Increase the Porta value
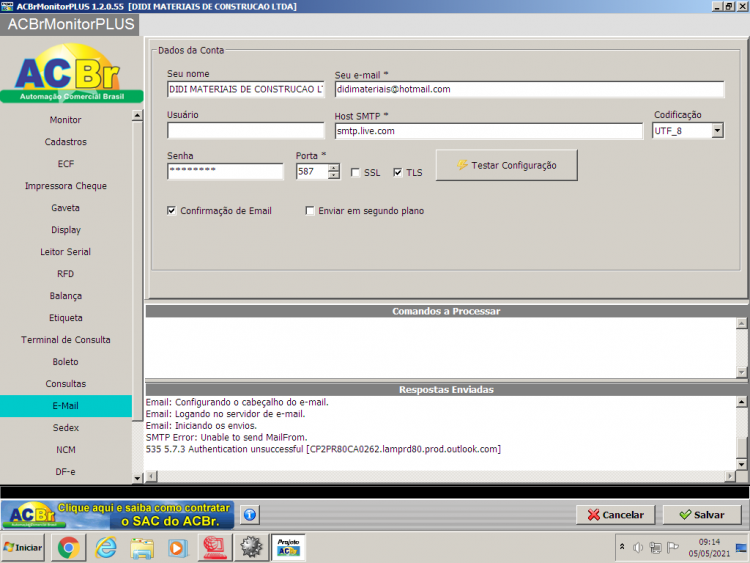This screenshot has height=563, width=750. click(x=333, y=167)
